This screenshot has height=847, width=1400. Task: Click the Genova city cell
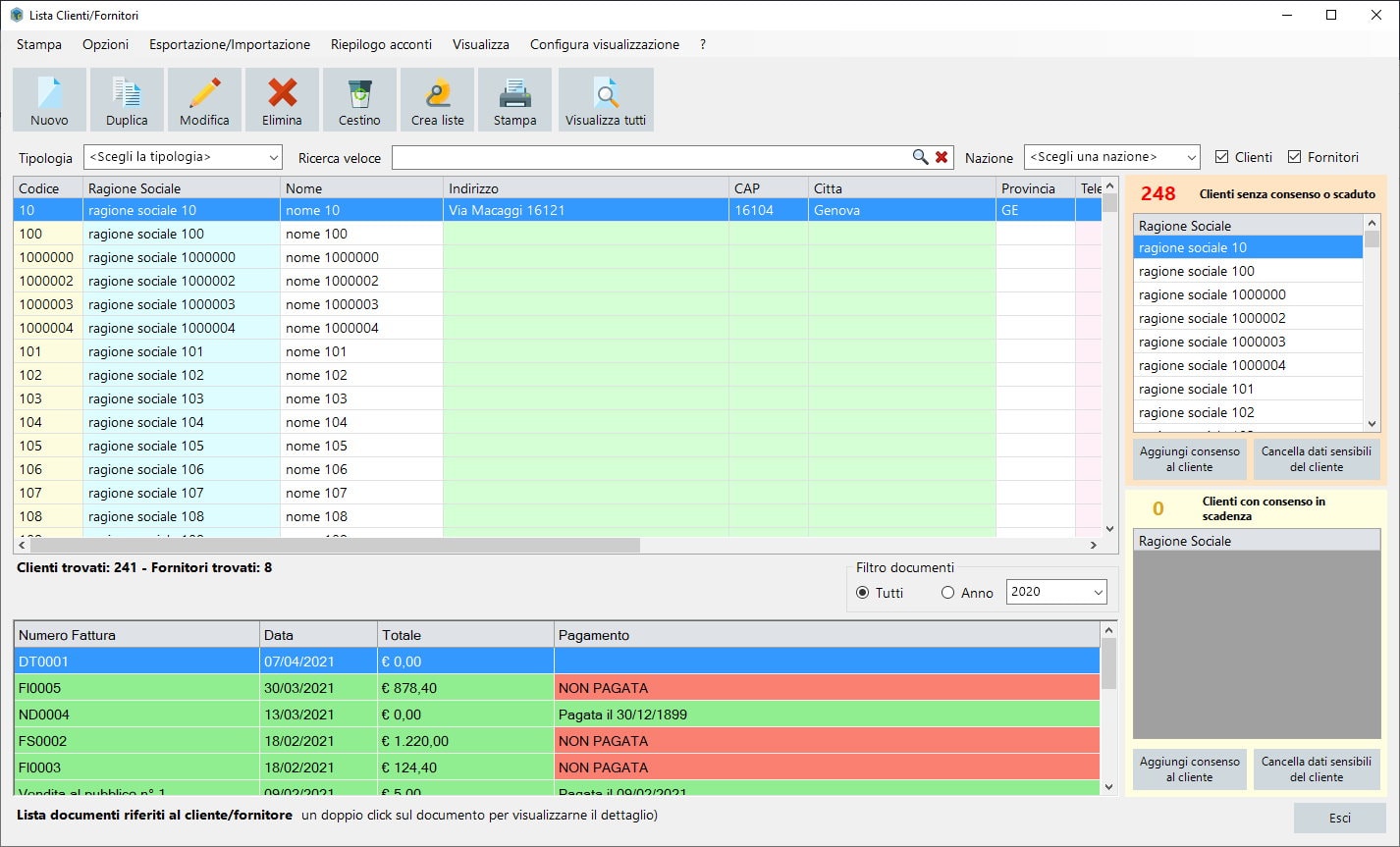coord(902,210)
